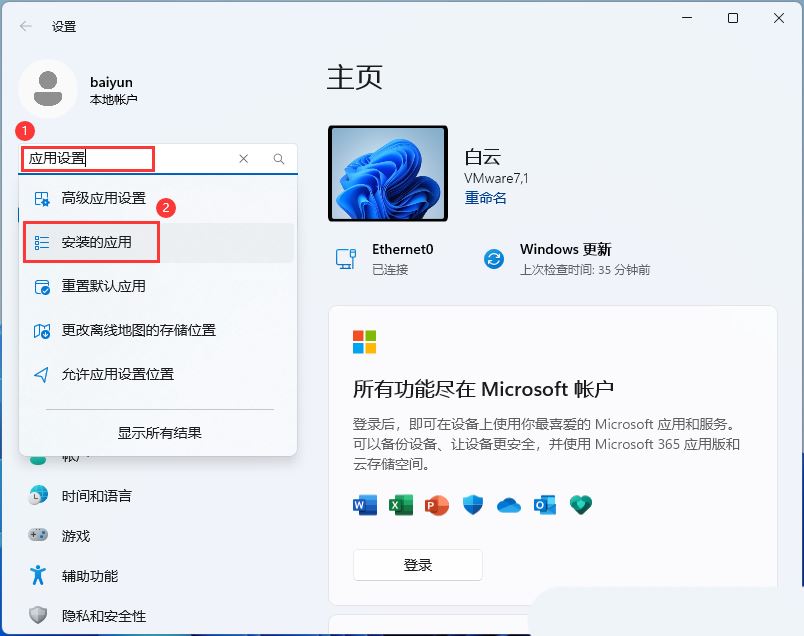This screenshot has height=636, width=804.
Task: Clear the search box with the × button
Action: 243,158
